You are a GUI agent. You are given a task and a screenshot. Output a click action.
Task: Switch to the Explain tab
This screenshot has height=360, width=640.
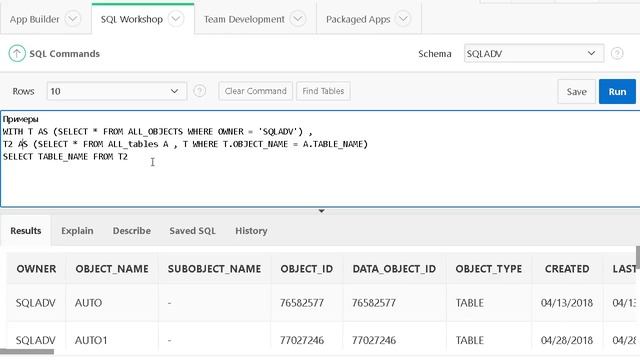click(77, 231)
